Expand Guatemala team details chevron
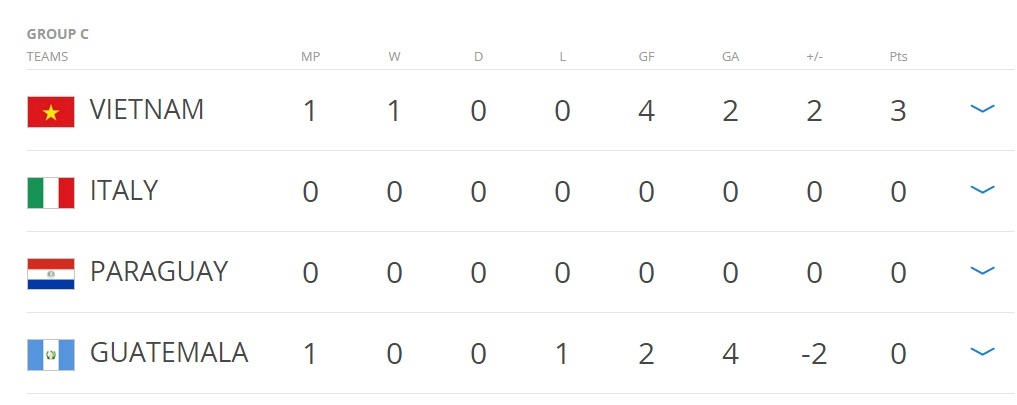1017x405 pixels. pyautogui.click(x=982, y=352)
